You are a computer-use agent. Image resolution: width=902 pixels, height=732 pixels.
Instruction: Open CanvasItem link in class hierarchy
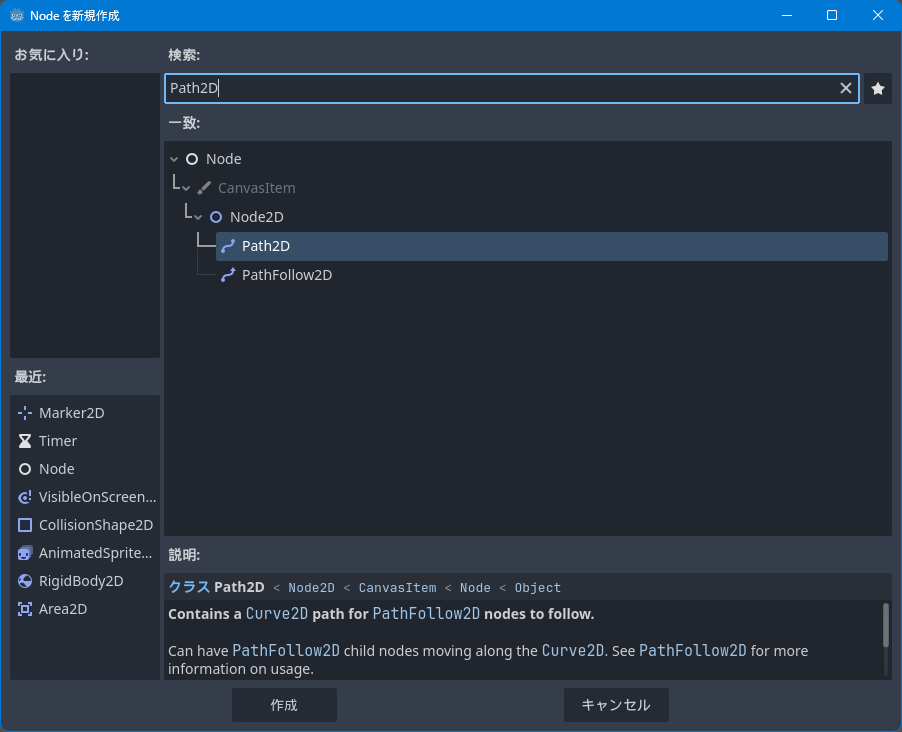(x=398, y=588)
